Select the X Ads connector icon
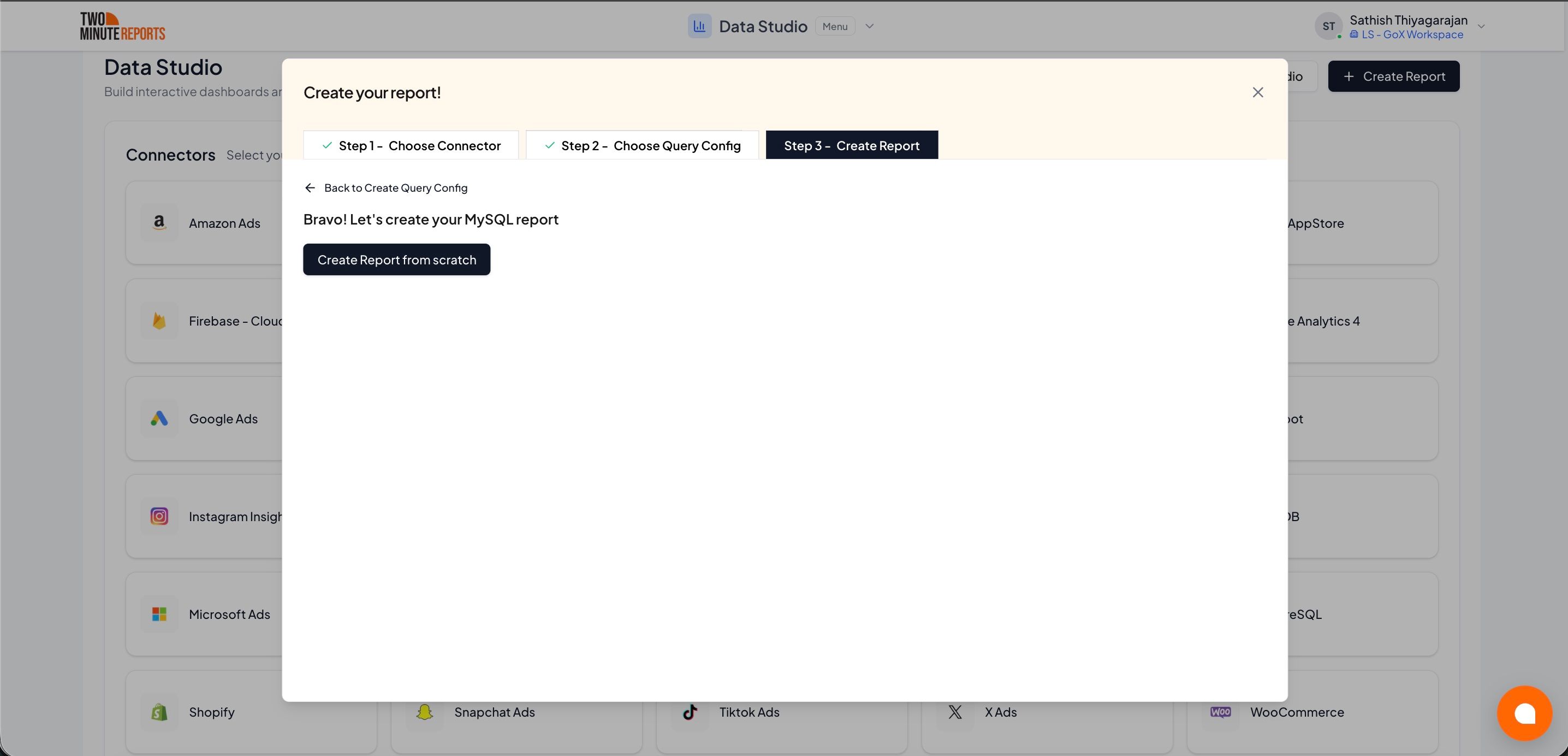Image resolution: width=1568 pixels, height=756 pixels. tap(955, 712)
